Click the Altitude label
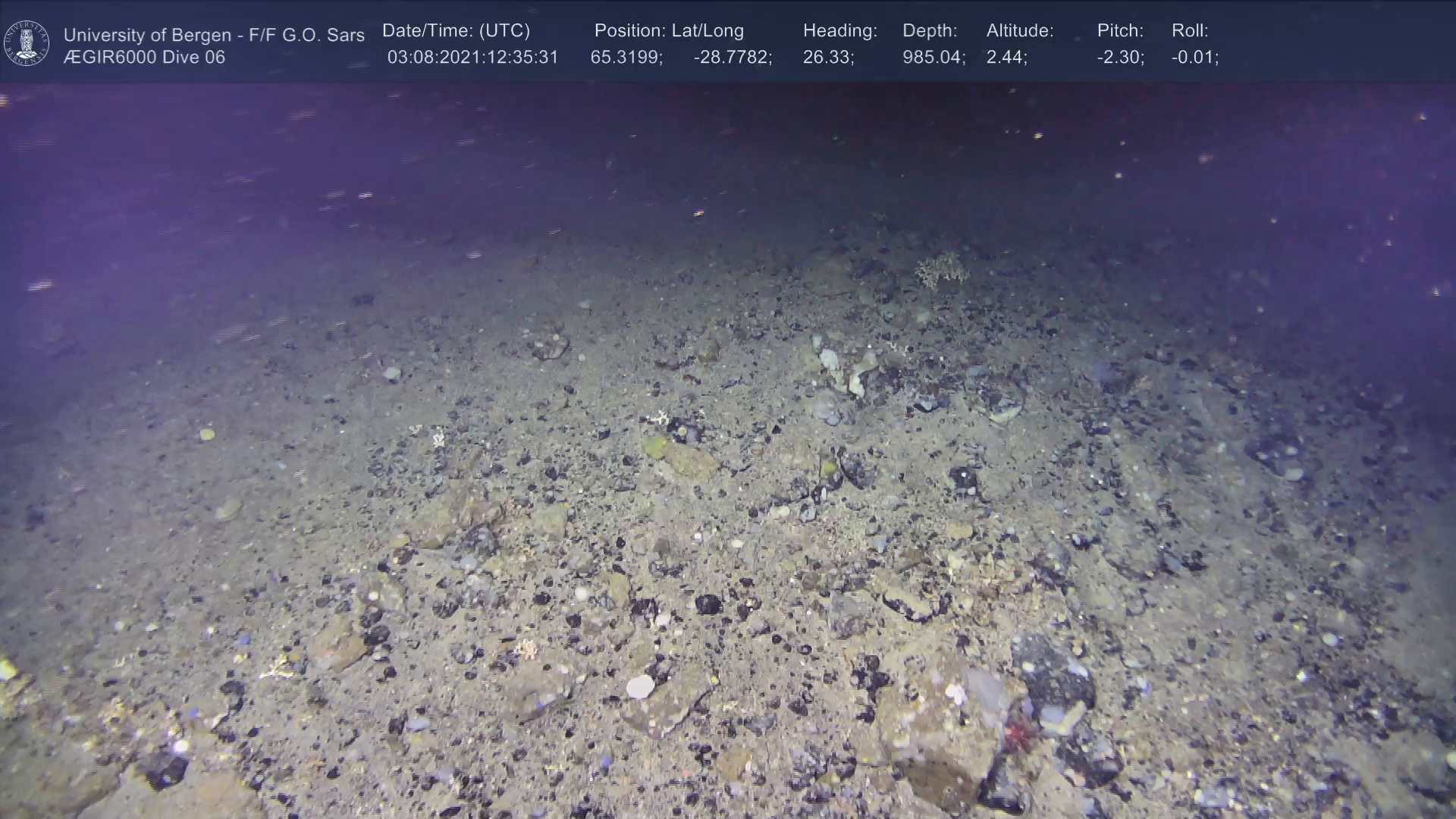 click(1020, 30)
